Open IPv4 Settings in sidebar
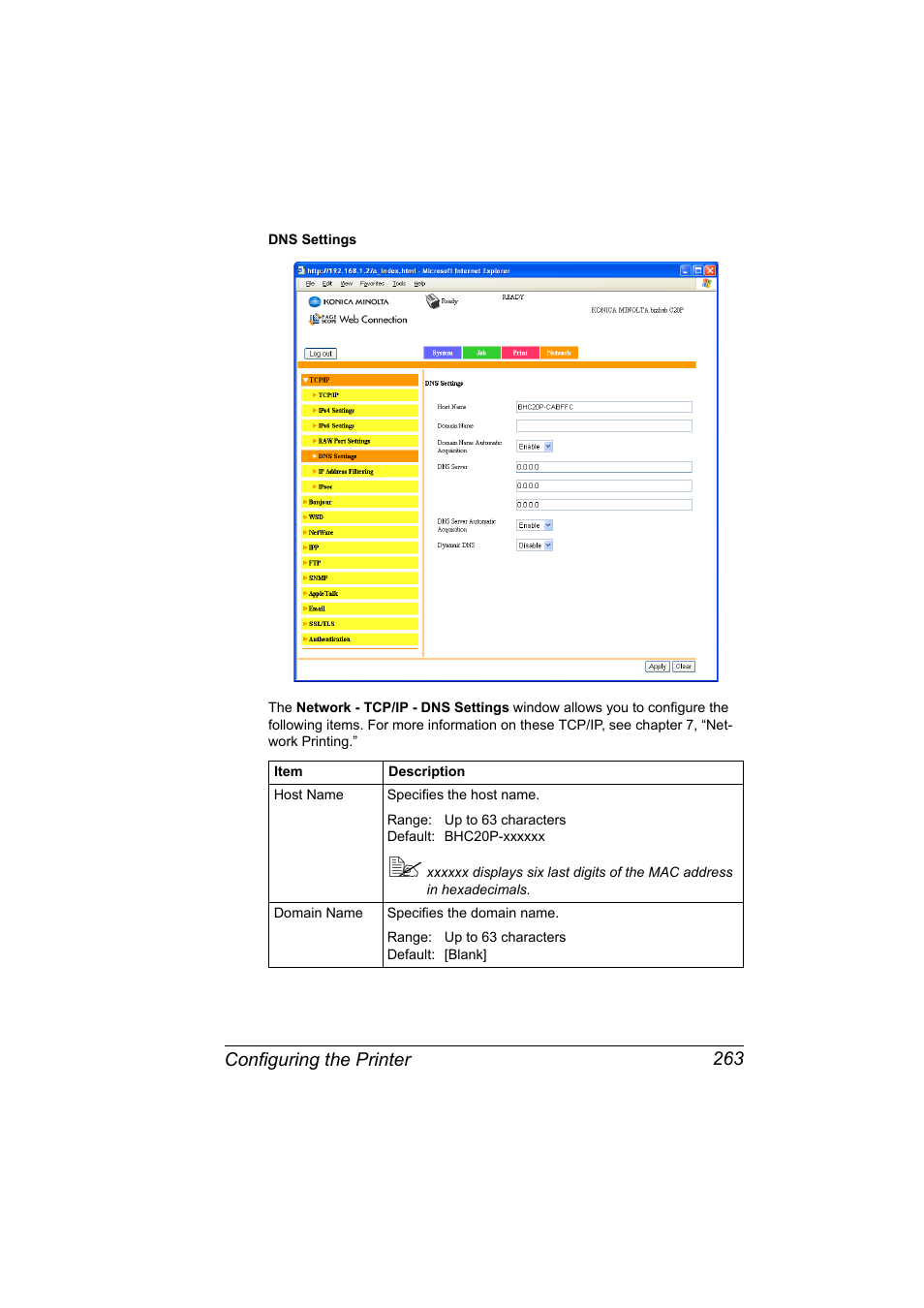 click(x=359, y=411)
